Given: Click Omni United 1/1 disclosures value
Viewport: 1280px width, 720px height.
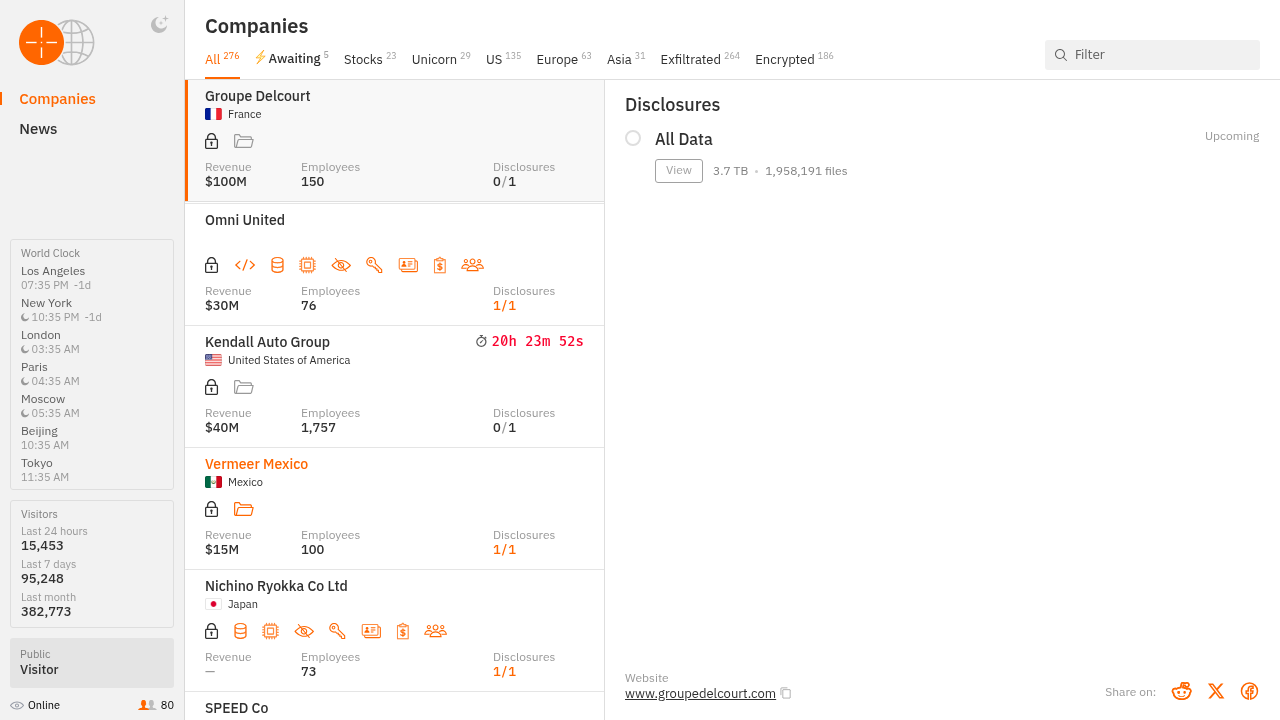Looking at the screenshot, I should click(504, 306).
